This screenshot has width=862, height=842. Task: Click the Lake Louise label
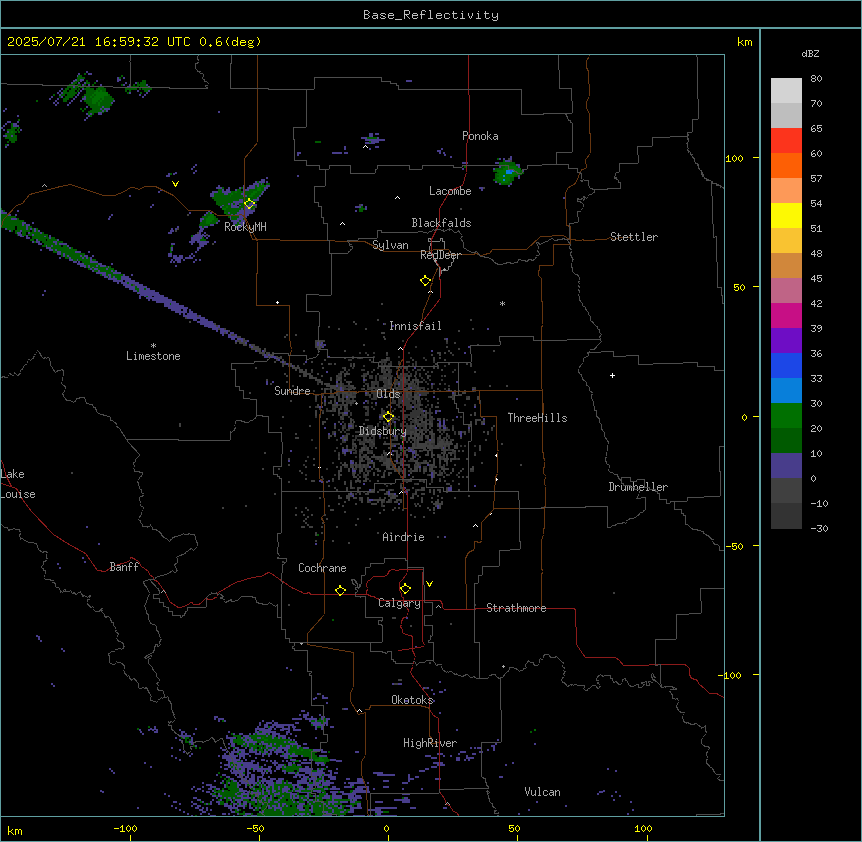tap(18, 484)
